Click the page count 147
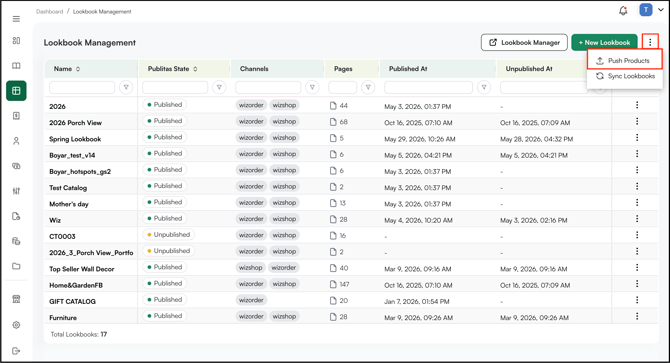This screenshot has width=670, height=363. tap(344, 284)
